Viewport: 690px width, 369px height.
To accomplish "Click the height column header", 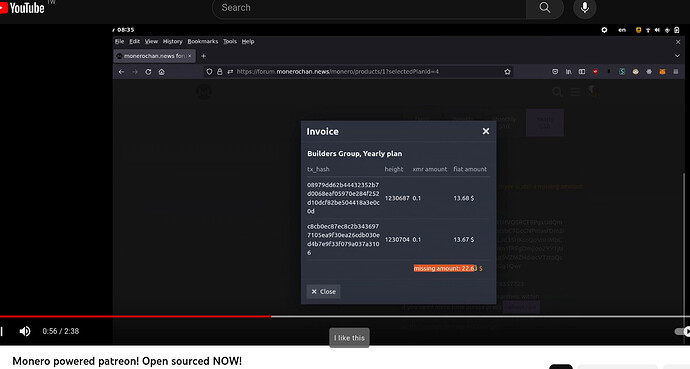I will tap(394, 169).
